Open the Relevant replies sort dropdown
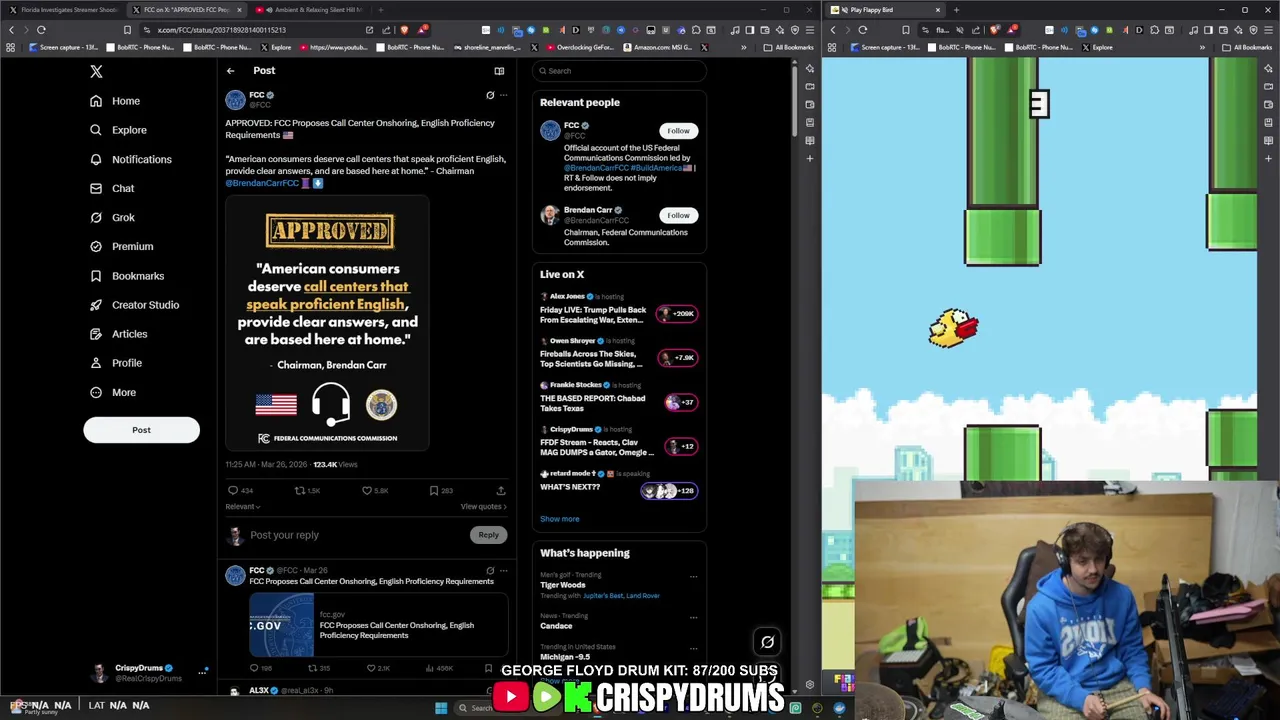The image size is (1280, 720). click(243, 507)
